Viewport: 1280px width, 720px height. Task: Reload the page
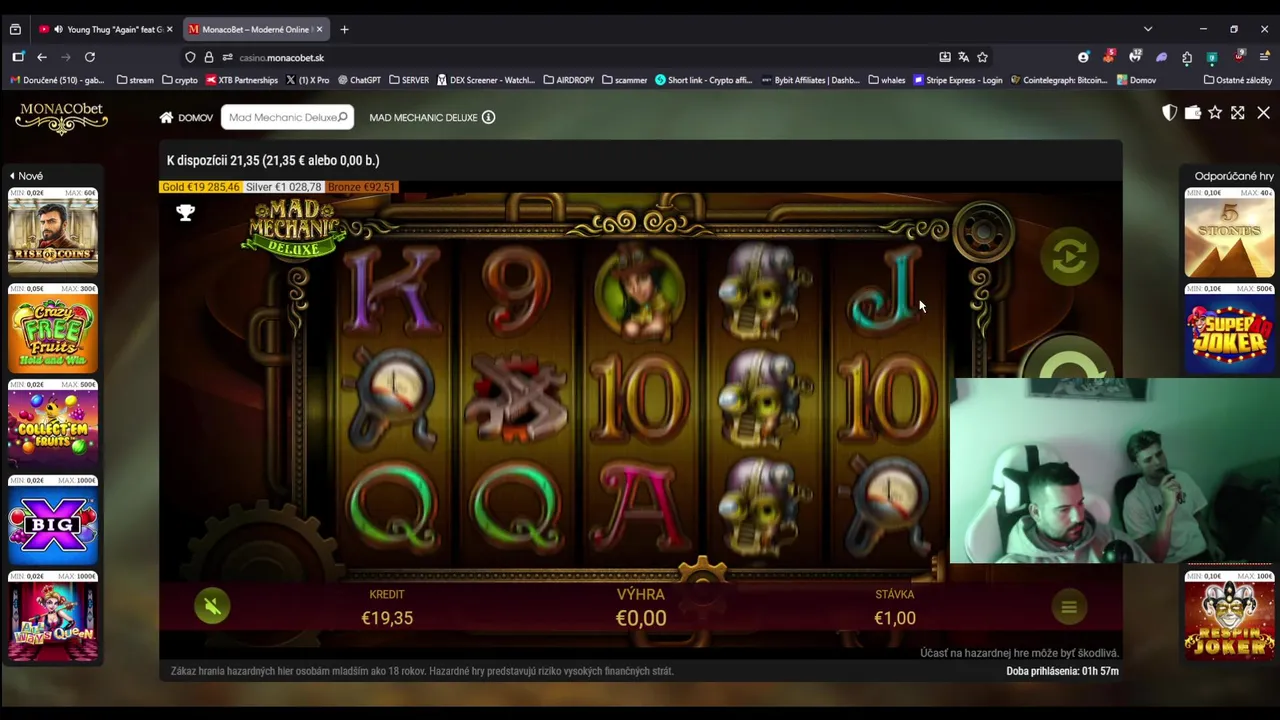(x=90, y=57)
